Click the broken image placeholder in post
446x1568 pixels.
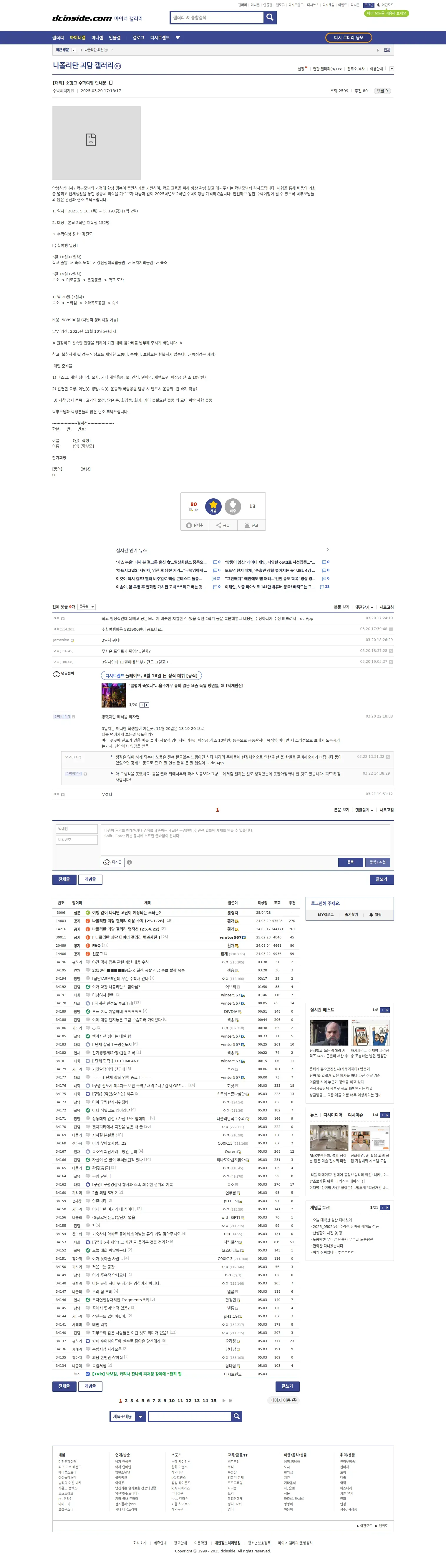point(96,143)
